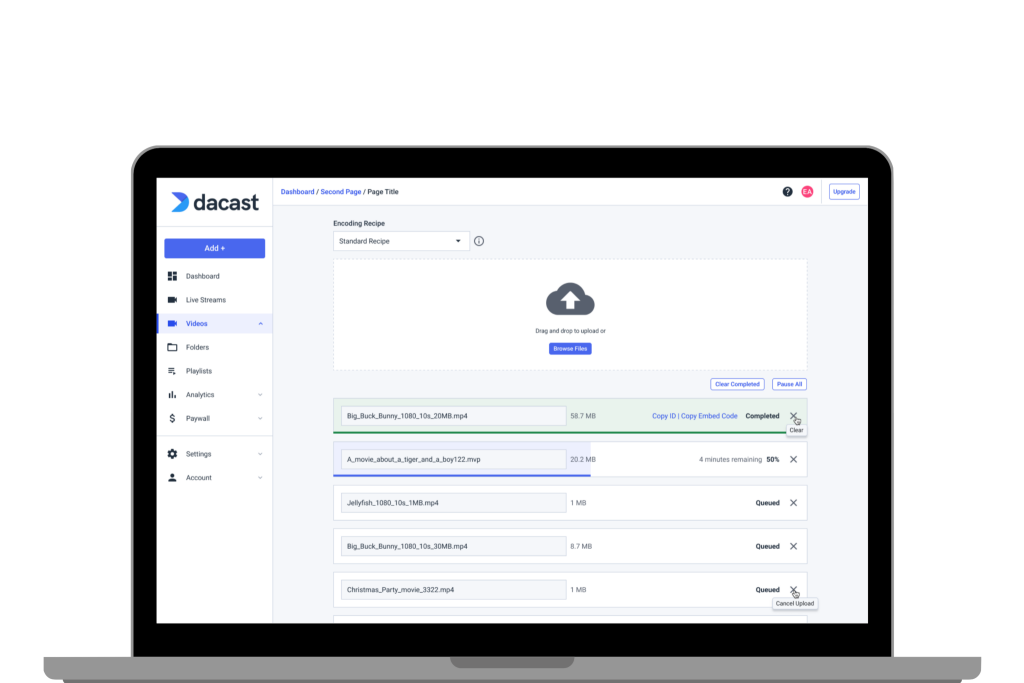Go to Playlists in the sidebar
The height and width of the screenshot is (683, 1024).
(198, 371)
